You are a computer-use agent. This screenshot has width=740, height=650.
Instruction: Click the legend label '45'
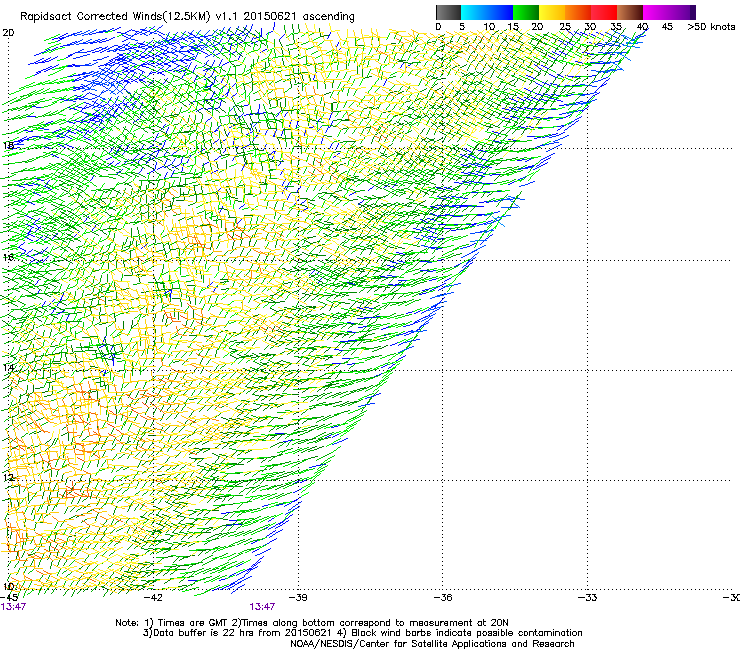[x=667, y=27]
